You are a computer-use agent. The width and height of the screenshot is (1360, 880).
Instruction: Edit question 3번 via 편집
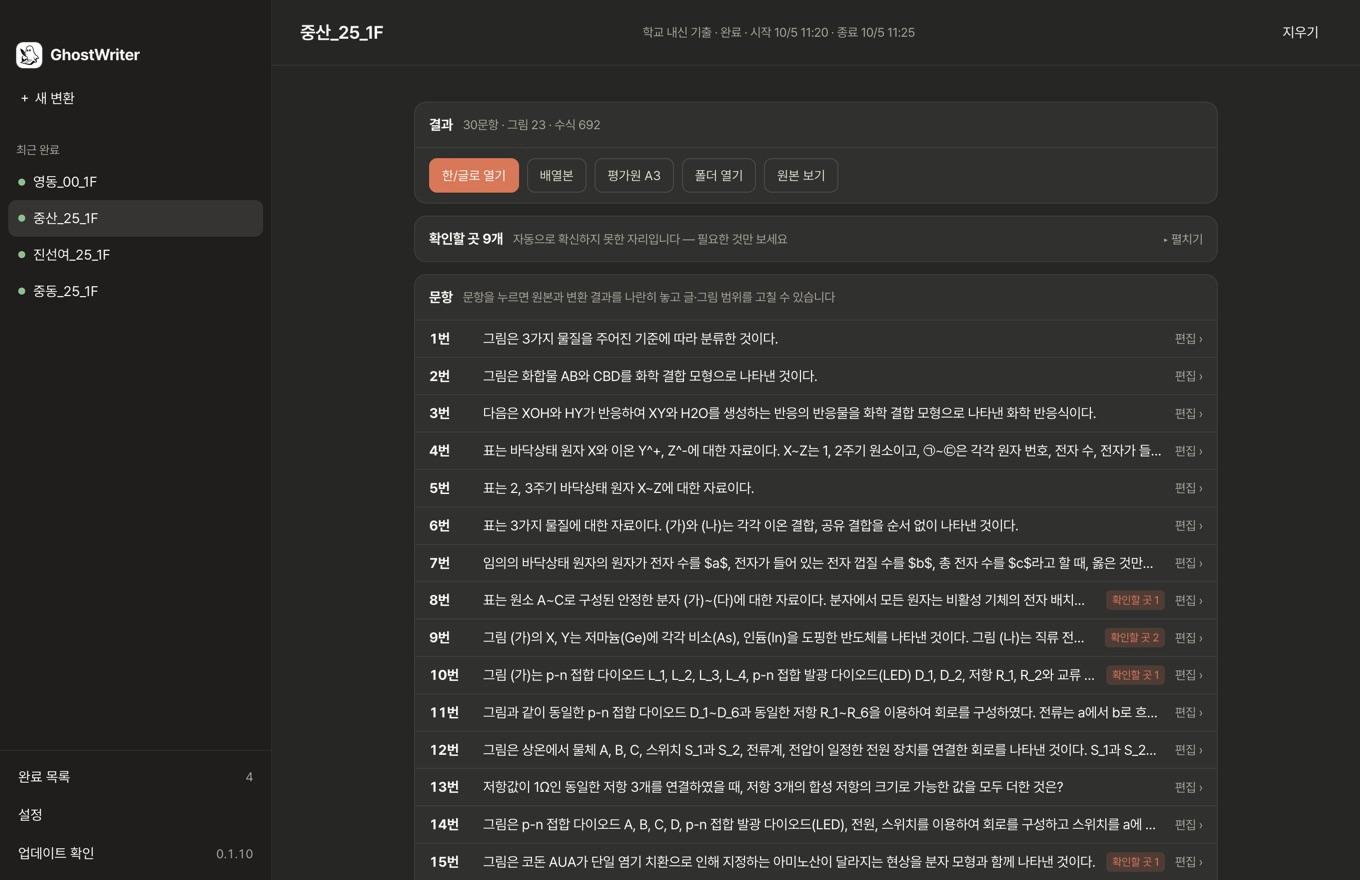[x=1189, y=413]
